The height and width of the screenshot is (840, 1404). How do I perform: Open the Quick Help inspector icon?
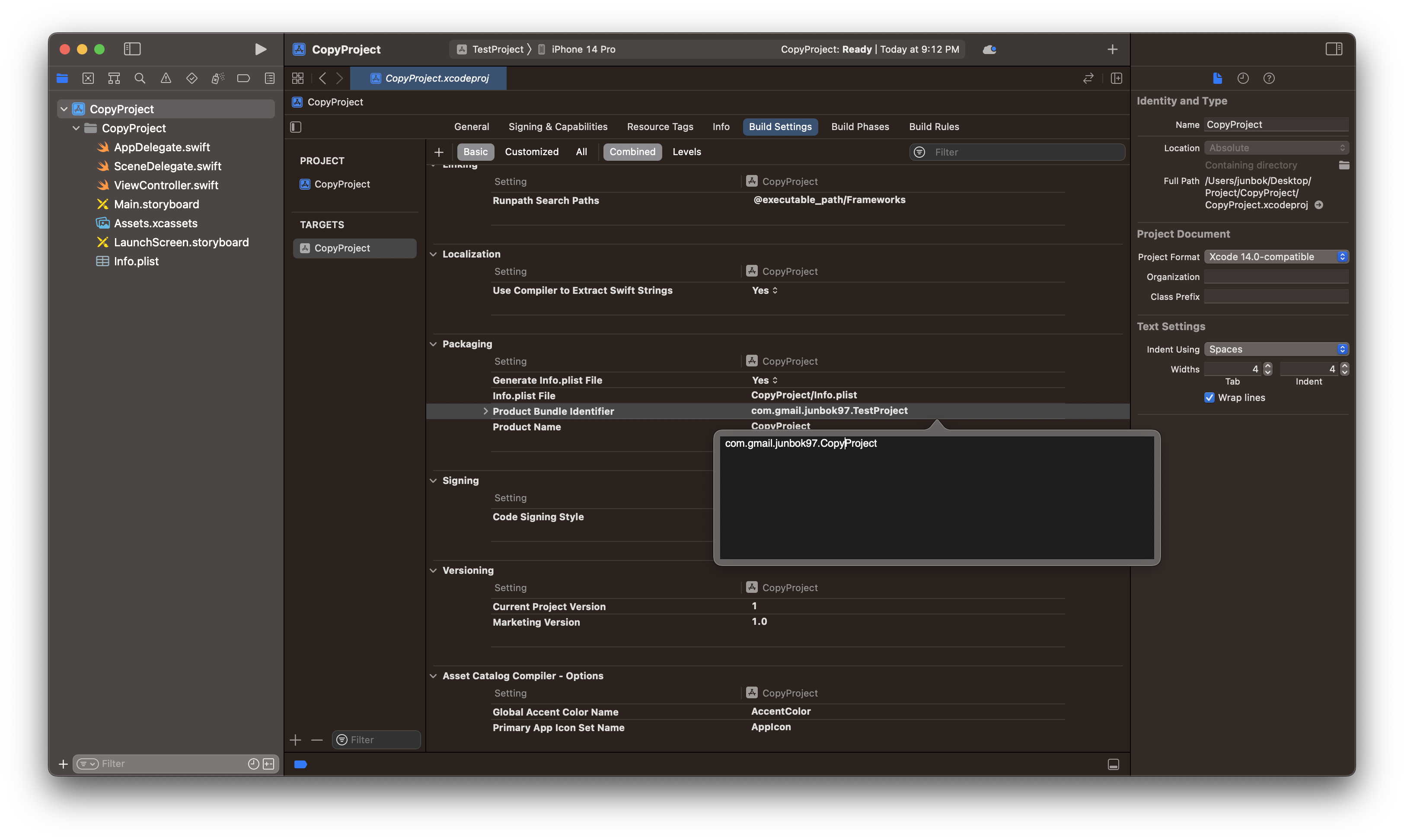(x=1269, y=78)
